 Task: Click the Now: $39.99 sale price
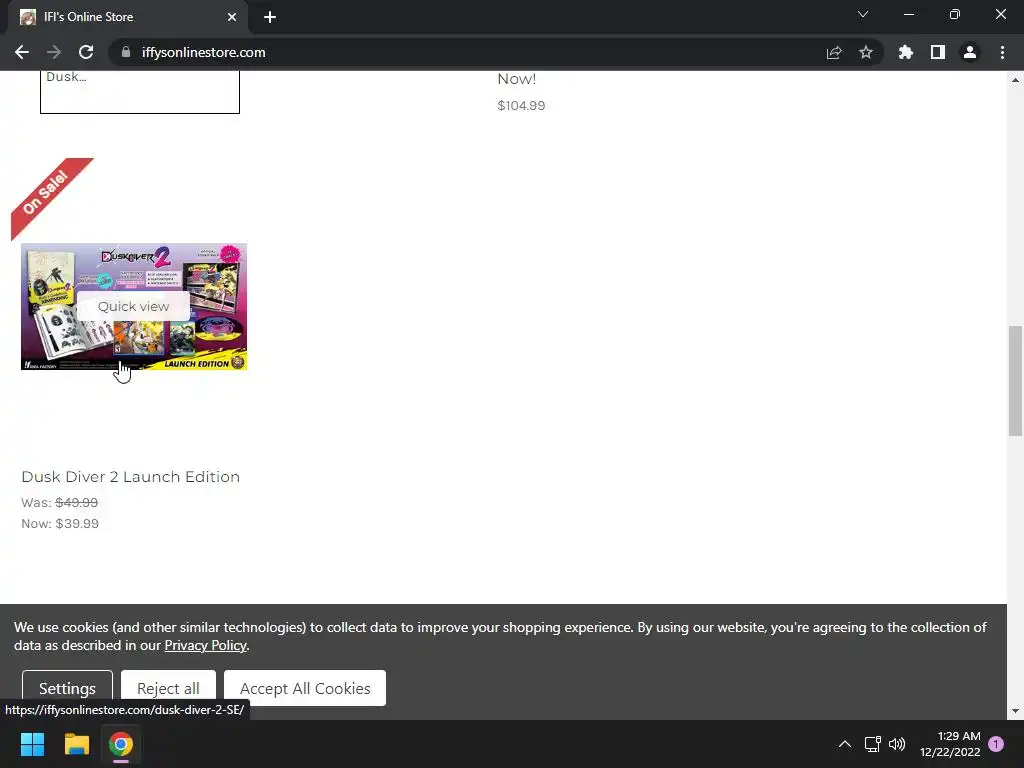pos(60,523)
